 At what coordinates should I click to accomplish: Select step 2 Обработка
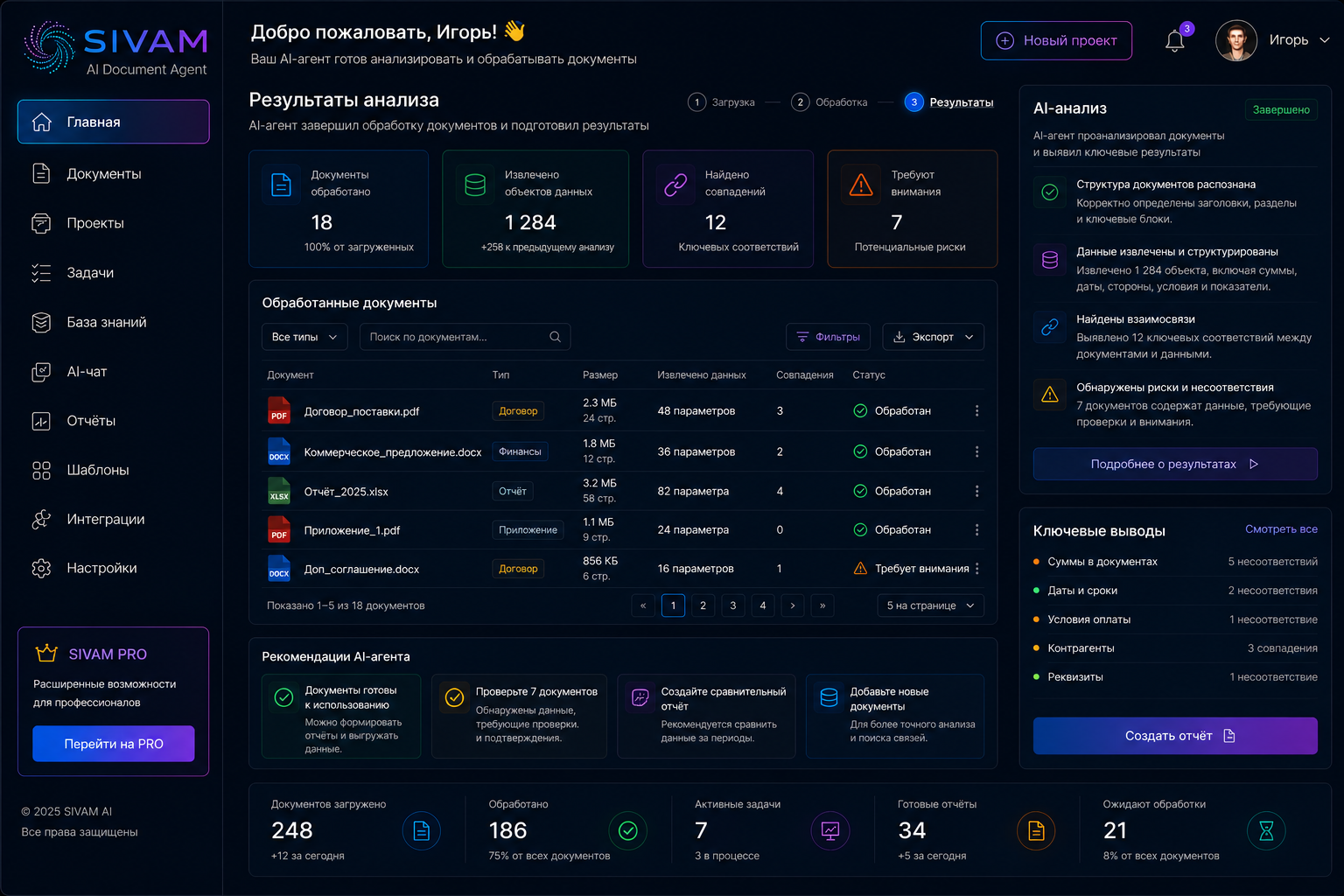(x=829, y=102)
